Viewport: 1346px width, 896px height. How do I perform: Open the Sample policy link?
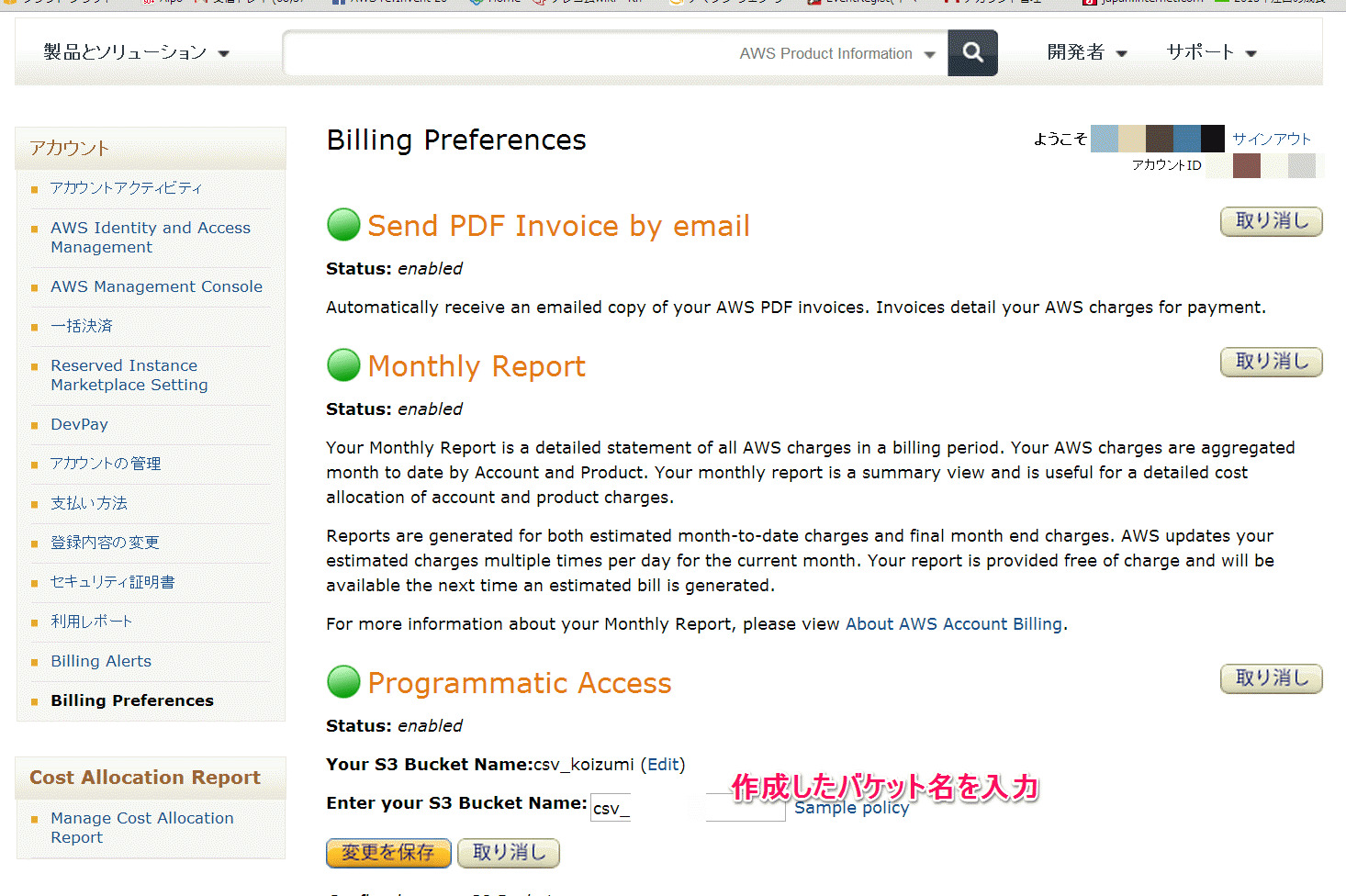click(852, 808)
